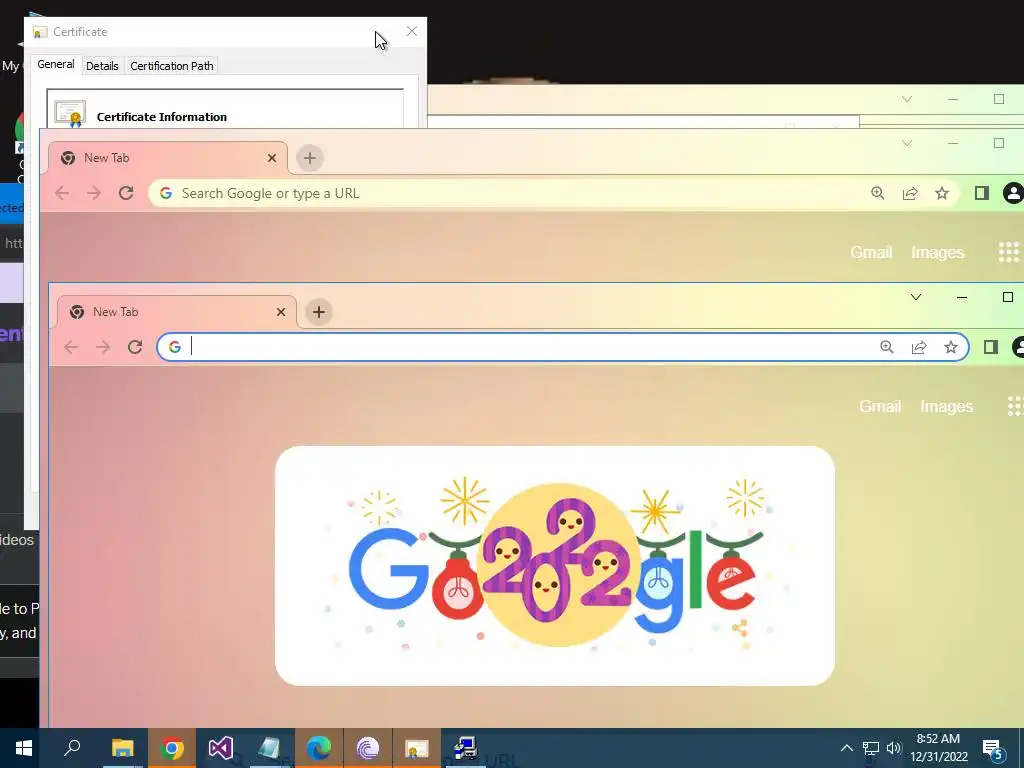Image resolution: width=1024 pixels, height=768 pixels.
Task: Open tab search chevron in front Chrome
Action: [x=916, y=297]
